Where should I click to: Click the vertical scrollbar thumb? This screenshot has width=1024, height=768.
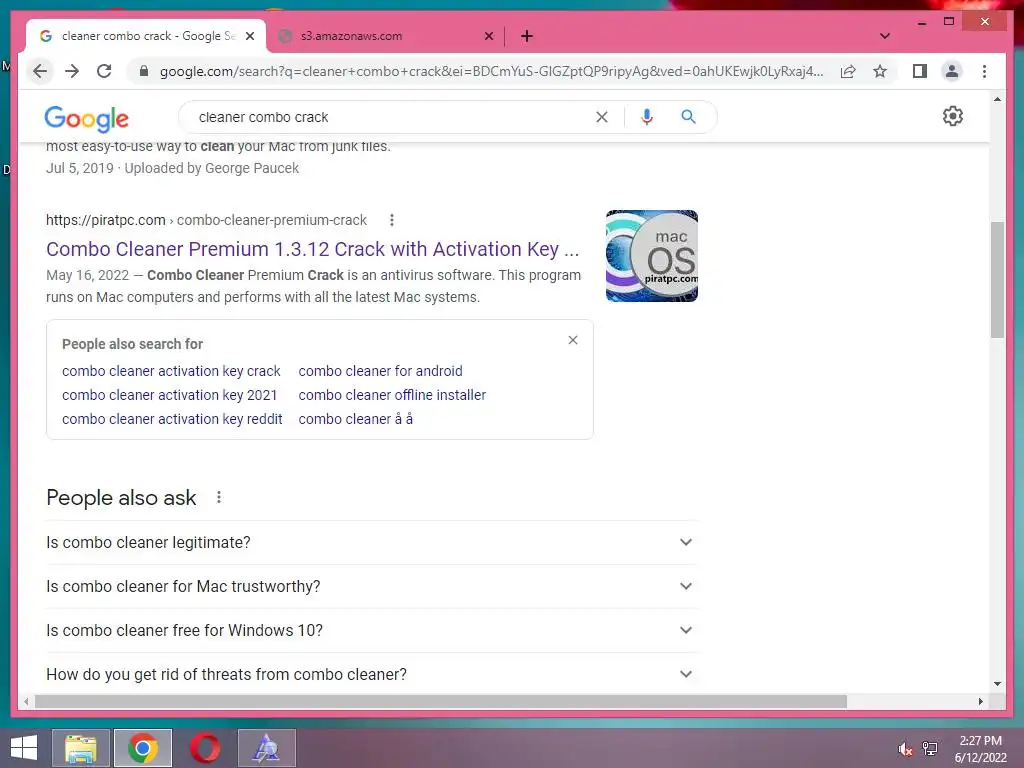point(997,280)
